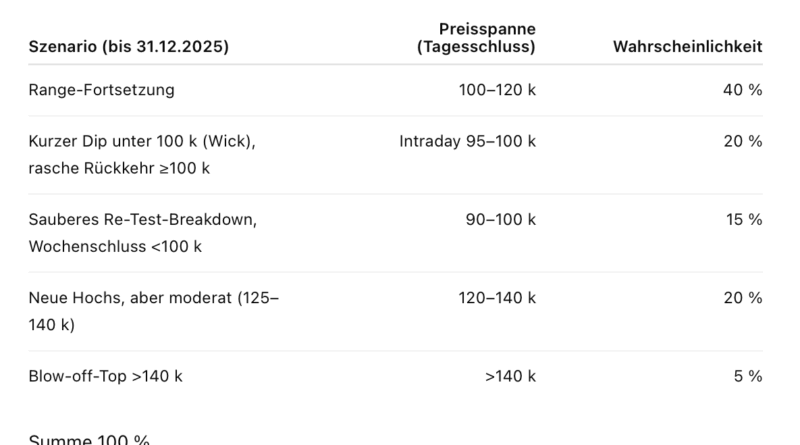The width and height of the screenshot is (800, 445).
Task: Click the 100–120 k price range cell
Action: 497,90
